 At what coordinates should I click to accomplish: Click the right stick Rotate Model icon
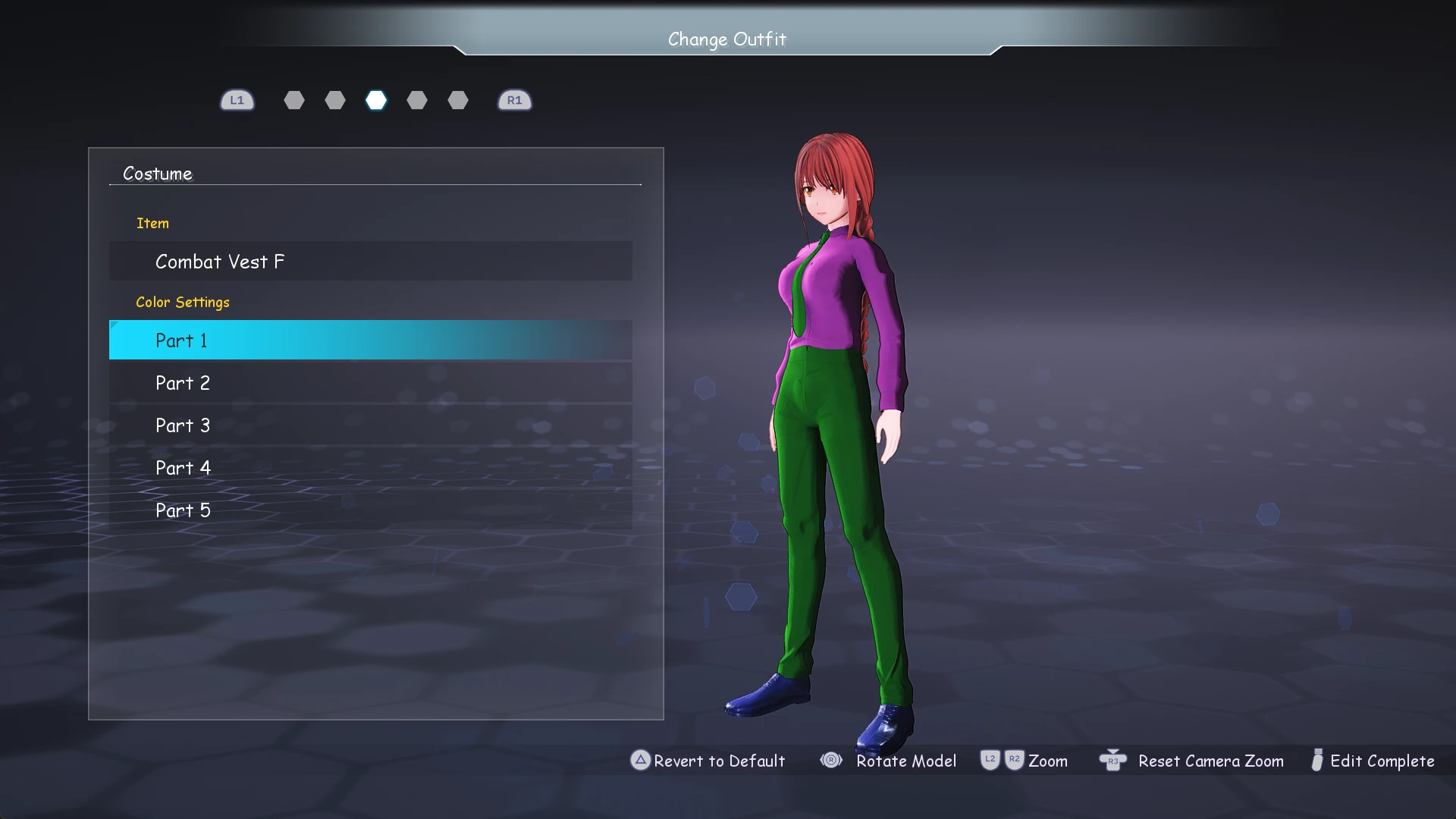tap(831, 760)
